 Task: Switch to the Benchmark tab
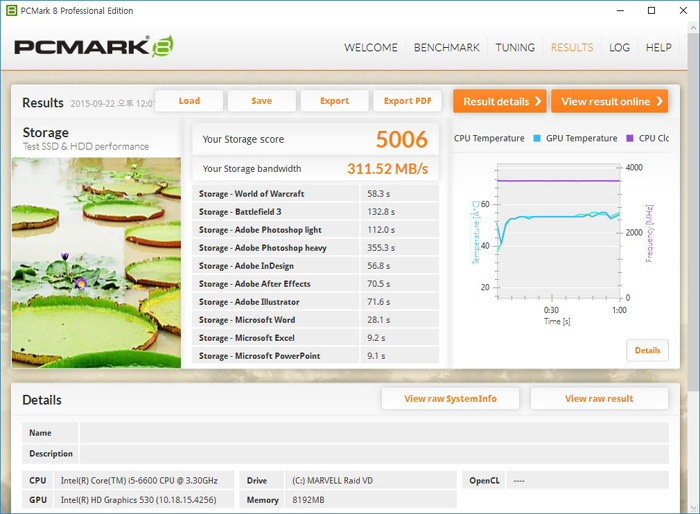446,47
